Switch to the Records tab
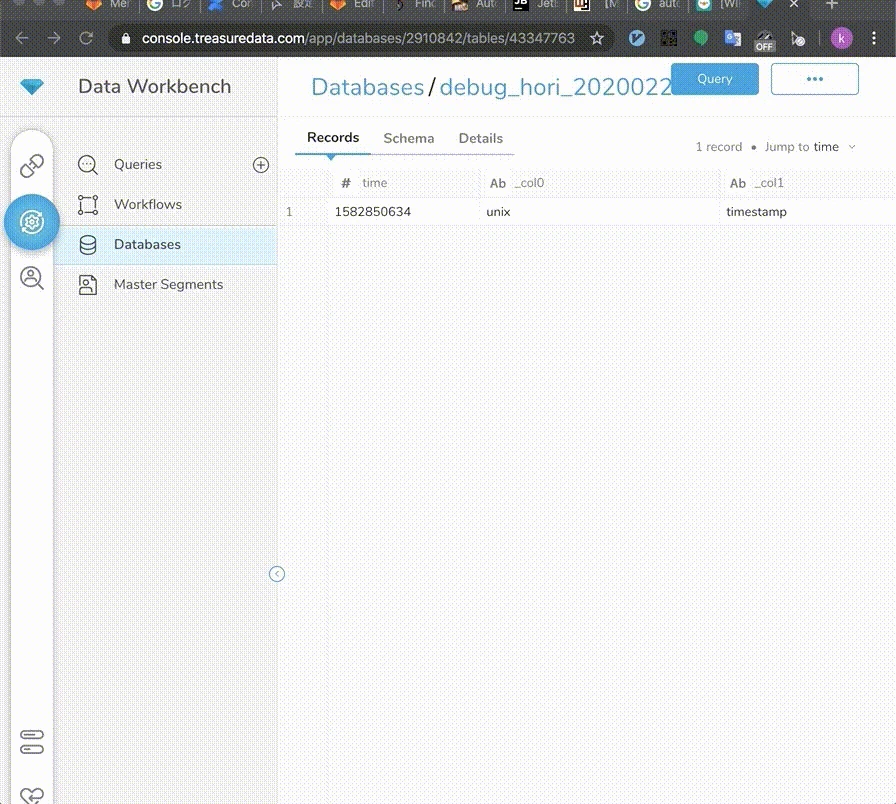The height and width of the screenshot is (804, 896). coord(333,138)
